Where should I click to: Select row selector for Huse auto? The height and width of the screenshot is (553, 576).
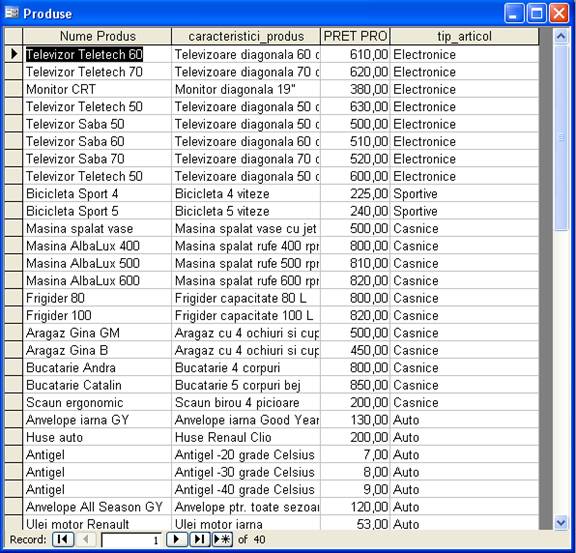(13, 437)
